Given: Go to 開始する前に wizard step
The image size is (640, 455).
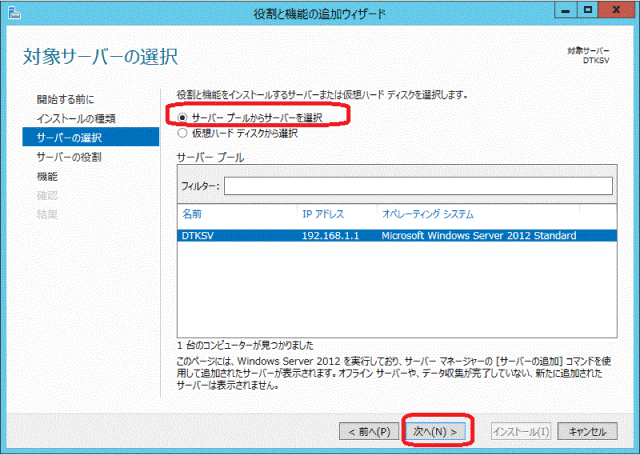Looking at the screenshot, I should (65, 99).
